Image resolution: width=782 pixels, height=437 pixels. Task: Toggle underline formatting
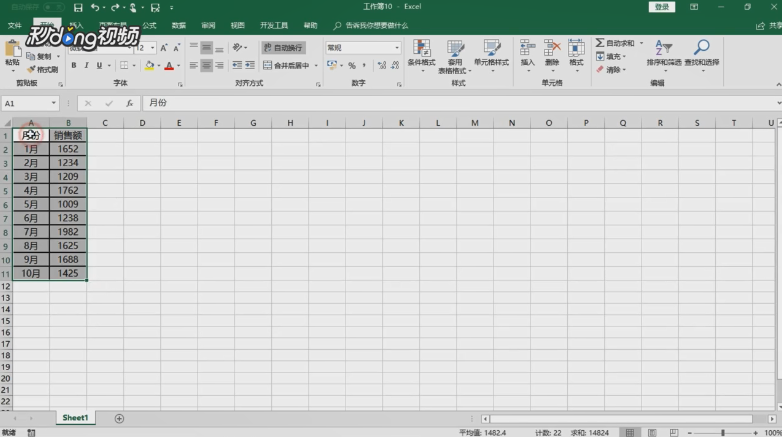click(x=99, y=65)
